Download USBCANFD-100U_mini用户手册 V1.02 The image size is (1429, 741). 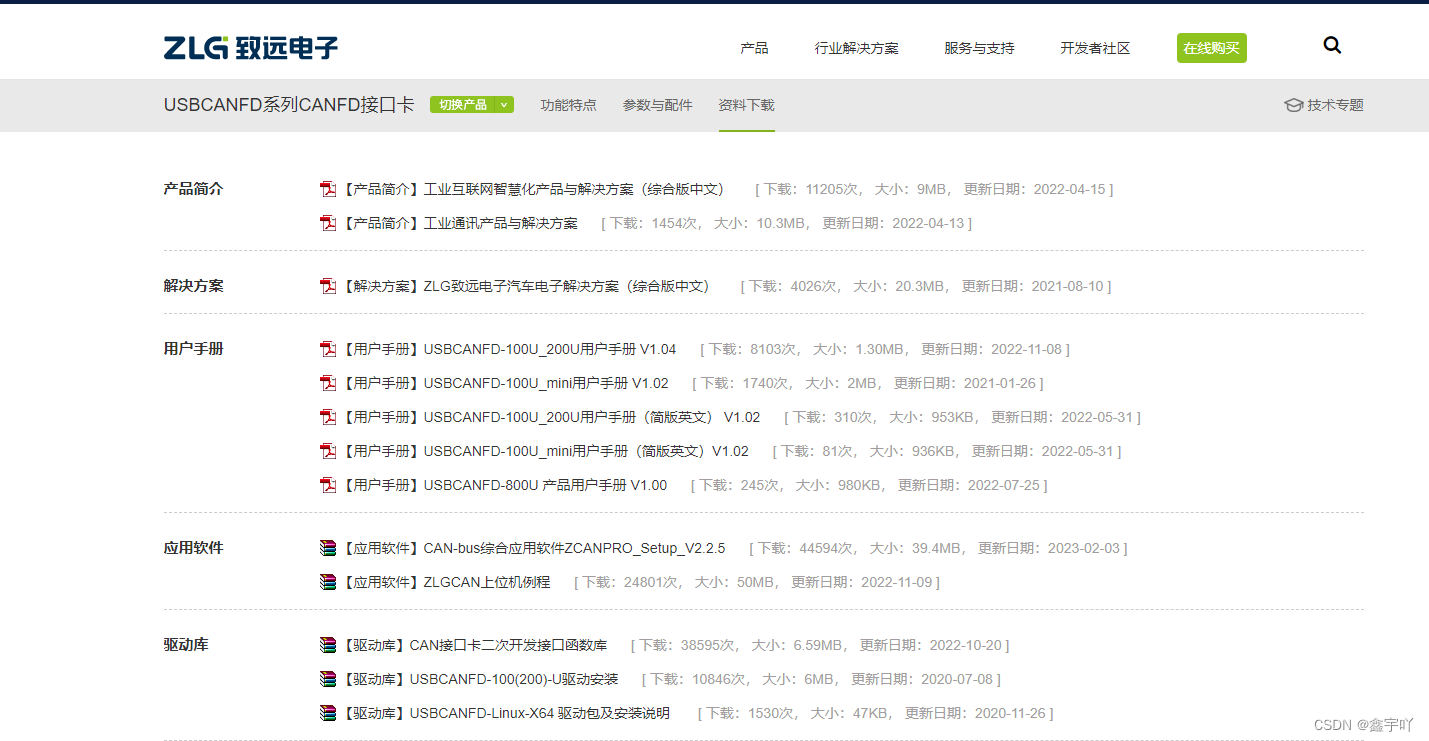pyautogui.click(x=505, y=383)
